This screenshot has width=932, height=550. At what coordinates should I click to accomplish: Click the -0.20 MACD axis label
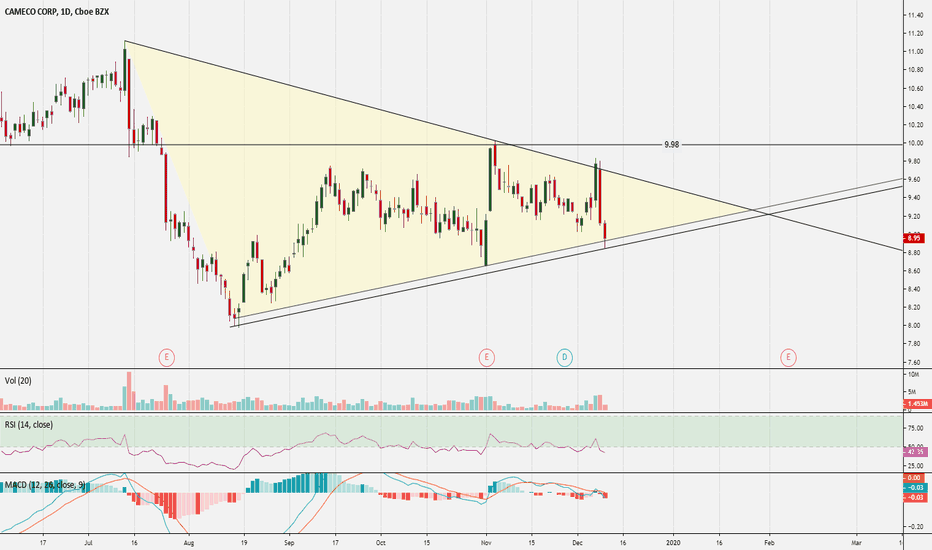(x=915, y=526)
